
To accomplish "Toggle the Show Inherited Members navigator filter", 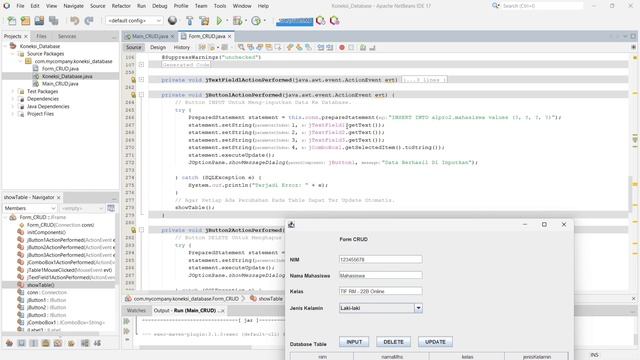I will (9, 343).
